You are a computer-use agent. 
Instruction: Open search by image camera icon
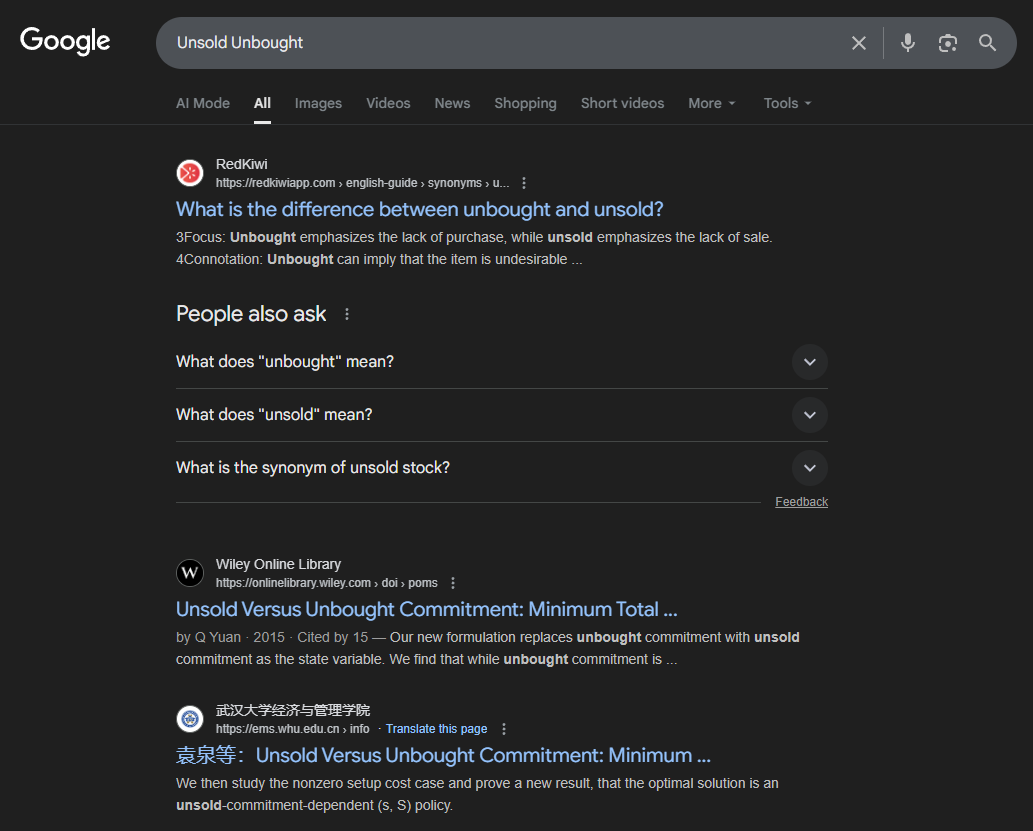(x=947, y=43)
